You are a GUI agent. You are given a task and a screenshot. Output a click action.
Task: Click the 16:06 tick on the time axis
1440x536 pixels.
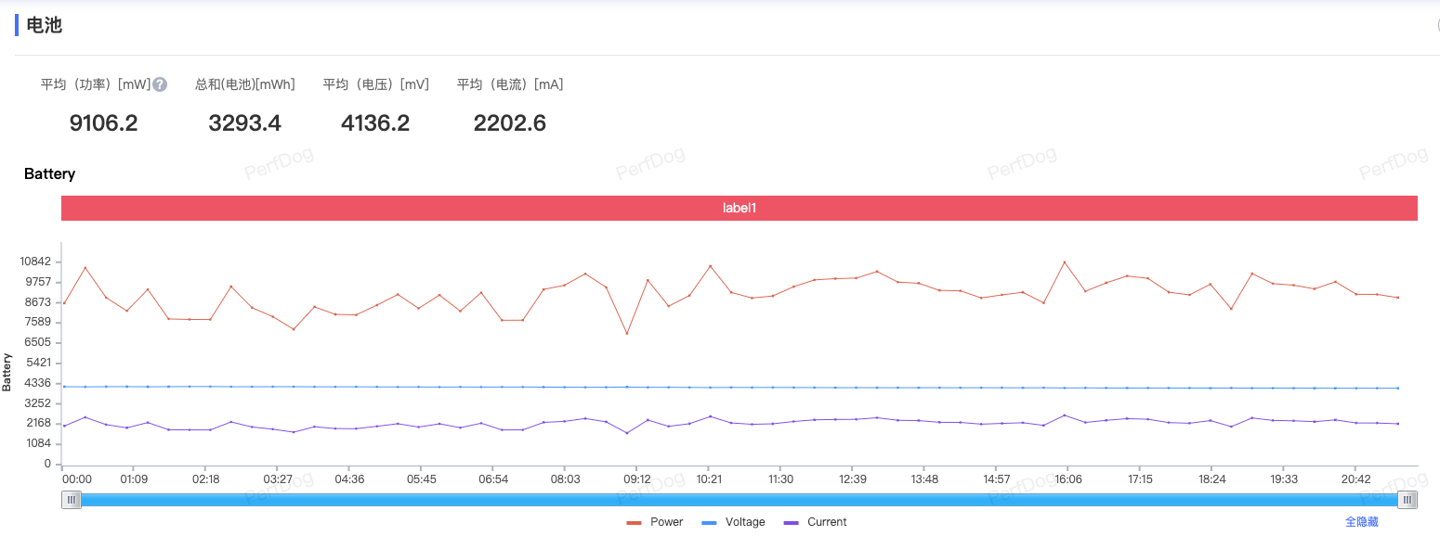(x=1068, y=479)
